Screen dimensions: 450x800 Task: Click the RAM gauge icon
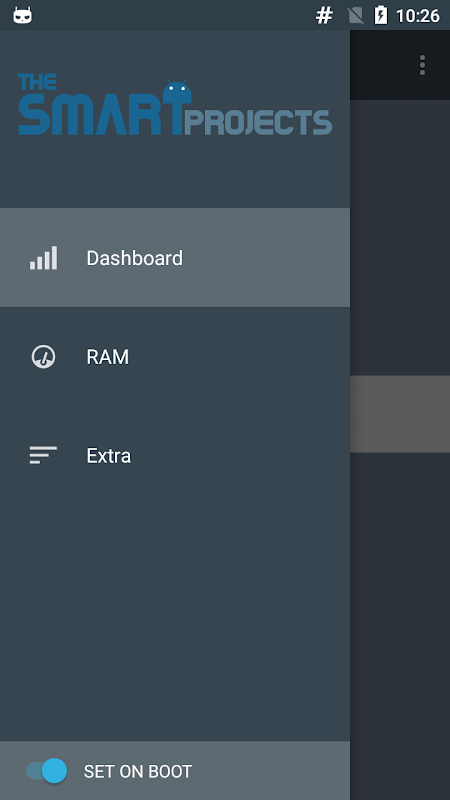(43, 357)
